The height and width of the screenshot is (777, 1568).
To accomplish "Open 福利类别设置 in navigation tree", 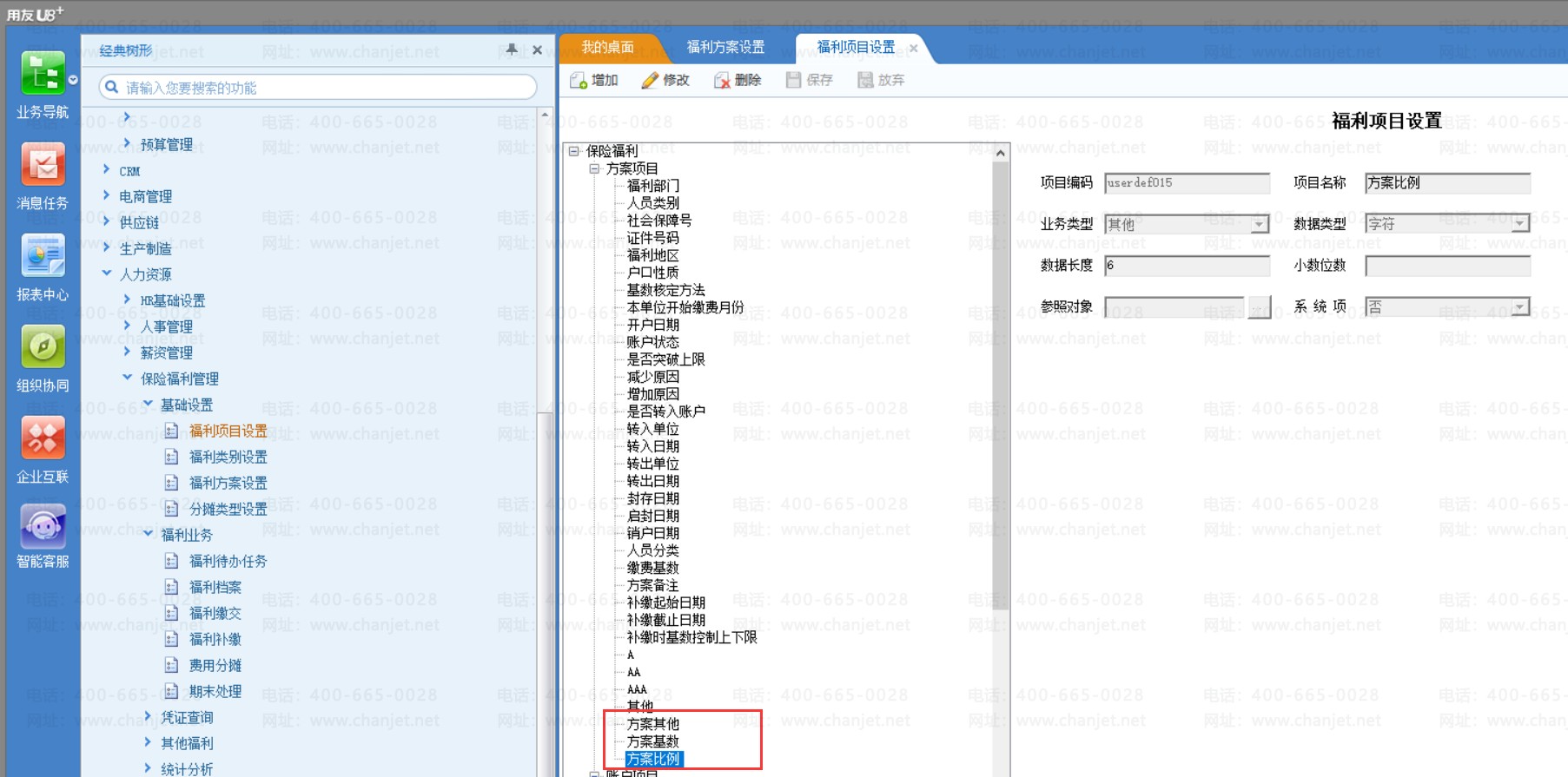I will (228, 457).
